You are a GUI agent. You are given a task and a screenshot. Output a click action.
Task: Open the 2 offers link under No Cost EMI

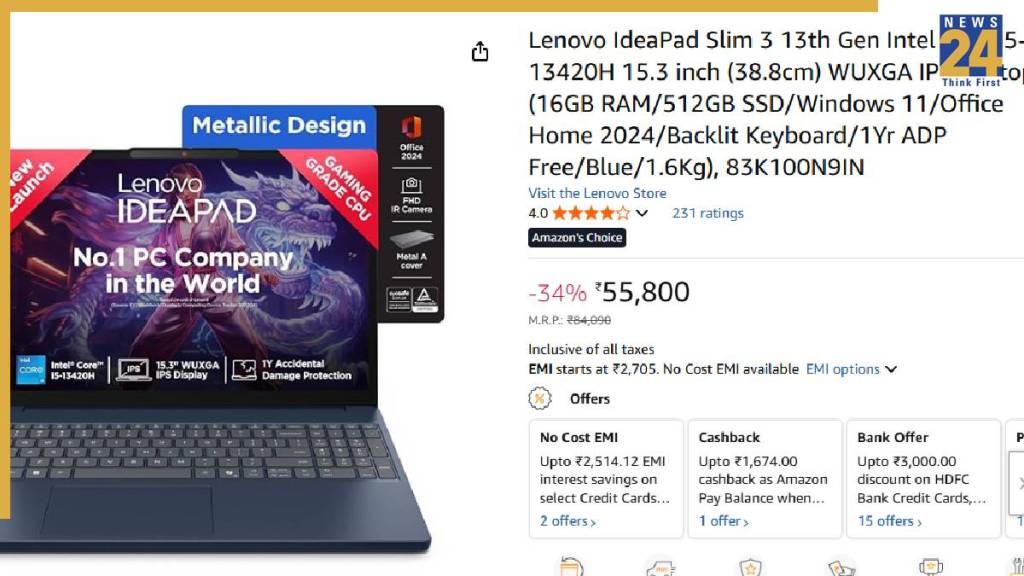click(x=568, y=521)
